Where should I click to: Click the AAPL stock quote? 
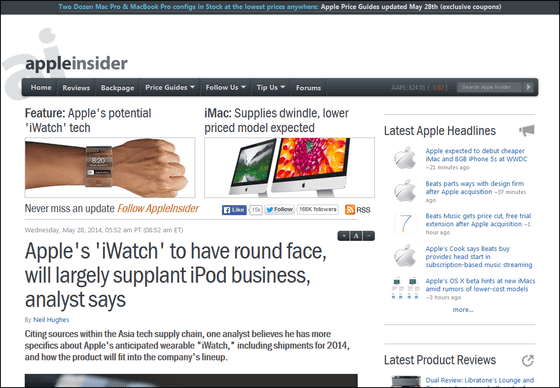419,88
